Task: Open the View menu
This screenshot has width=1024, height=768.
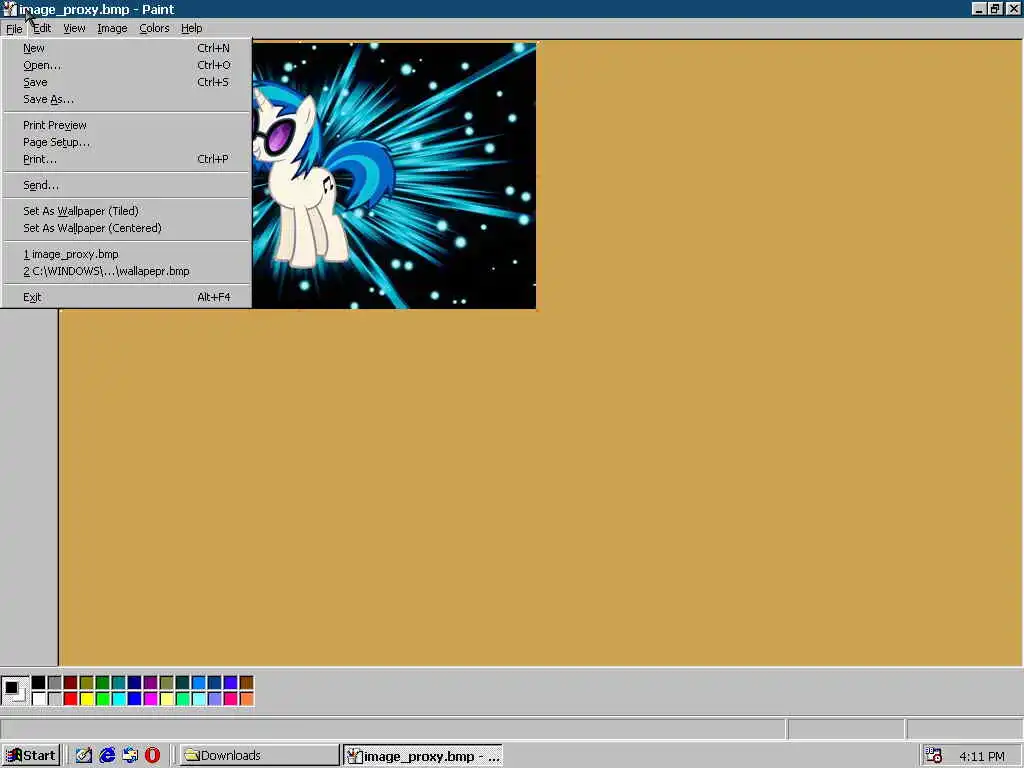Action: click(x=74, y=28)
